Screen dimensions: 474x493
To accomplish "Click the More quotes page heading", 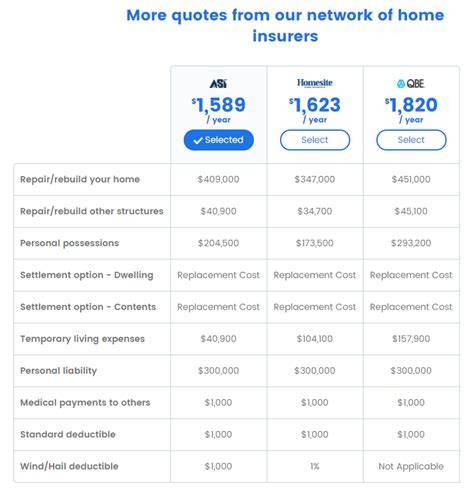I will [285, 25].
